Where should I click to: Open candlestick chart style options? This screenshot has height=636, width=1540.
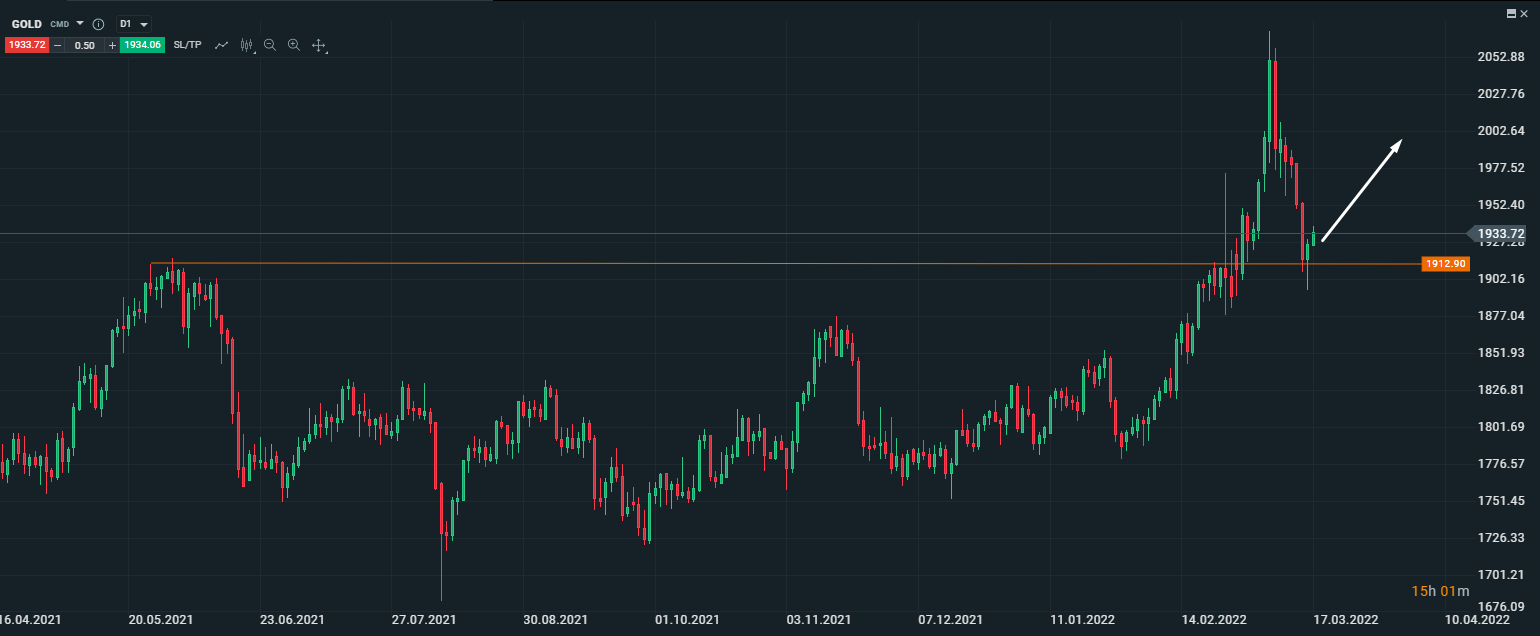point(247,45)
